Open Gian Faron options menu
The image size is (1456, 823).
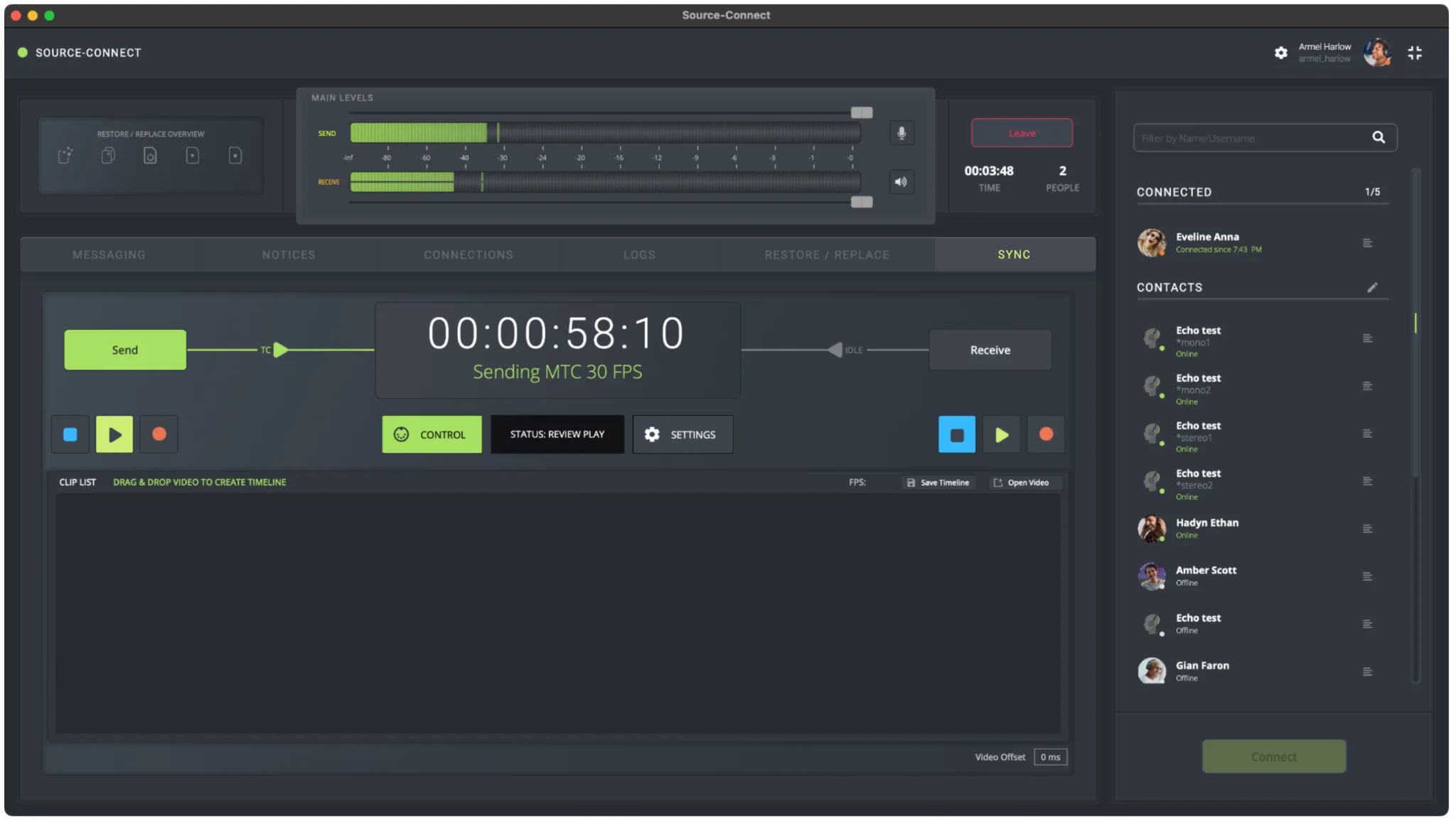pos(1367,672)
